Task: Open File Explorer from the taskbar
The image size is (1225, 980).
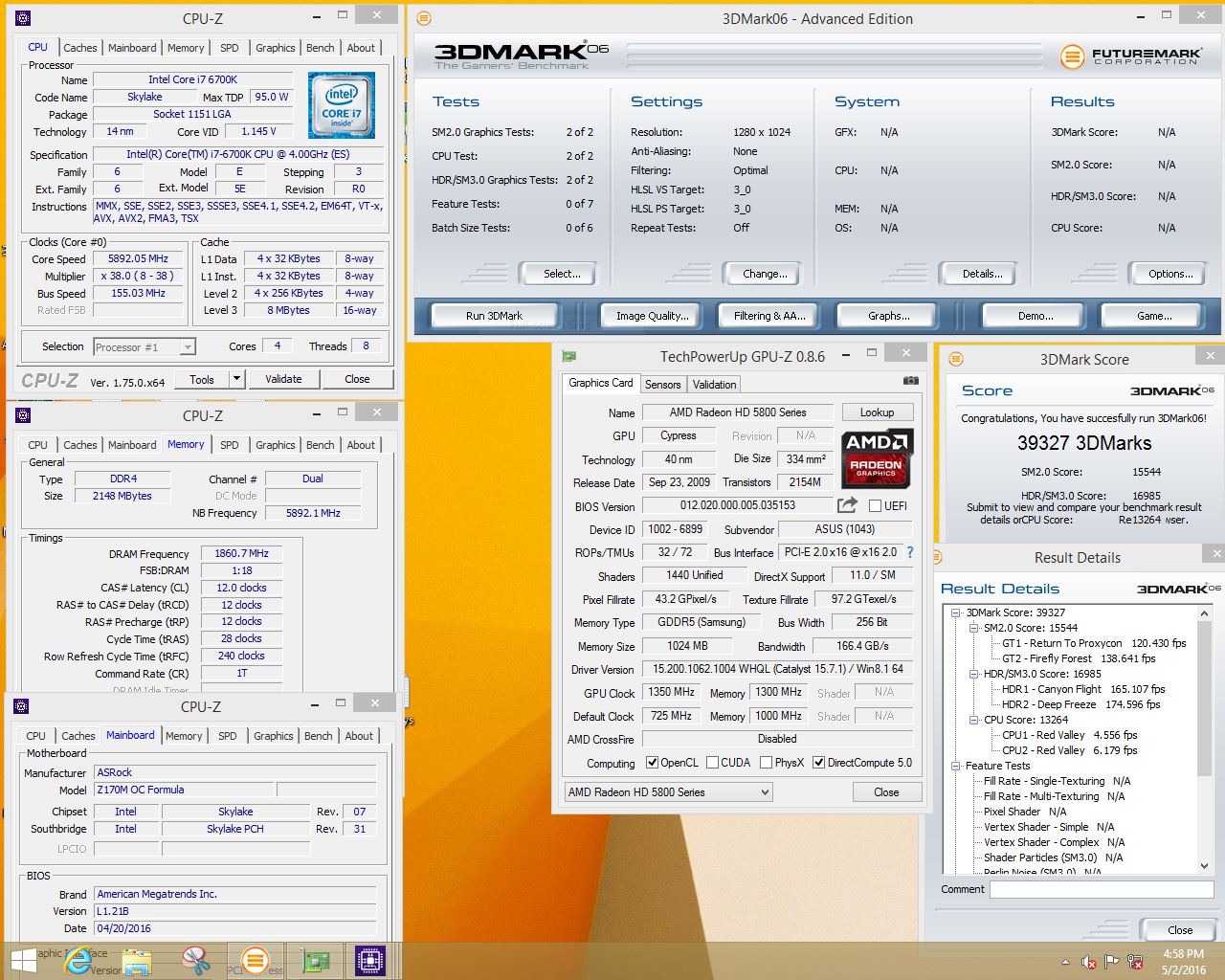Action: pos(137,961)
